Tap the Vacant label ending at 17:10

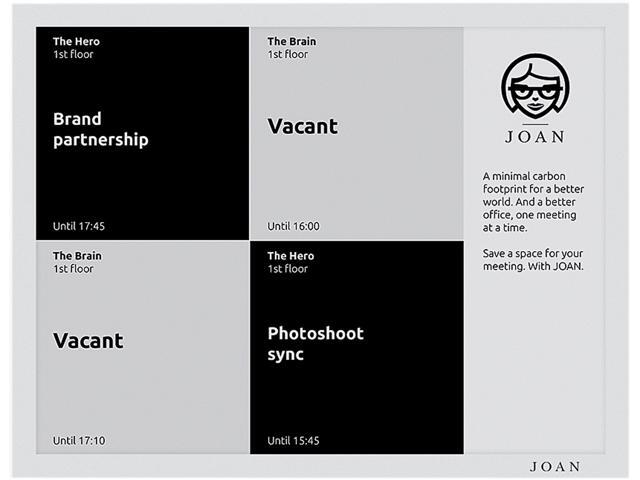click(88, 341)
